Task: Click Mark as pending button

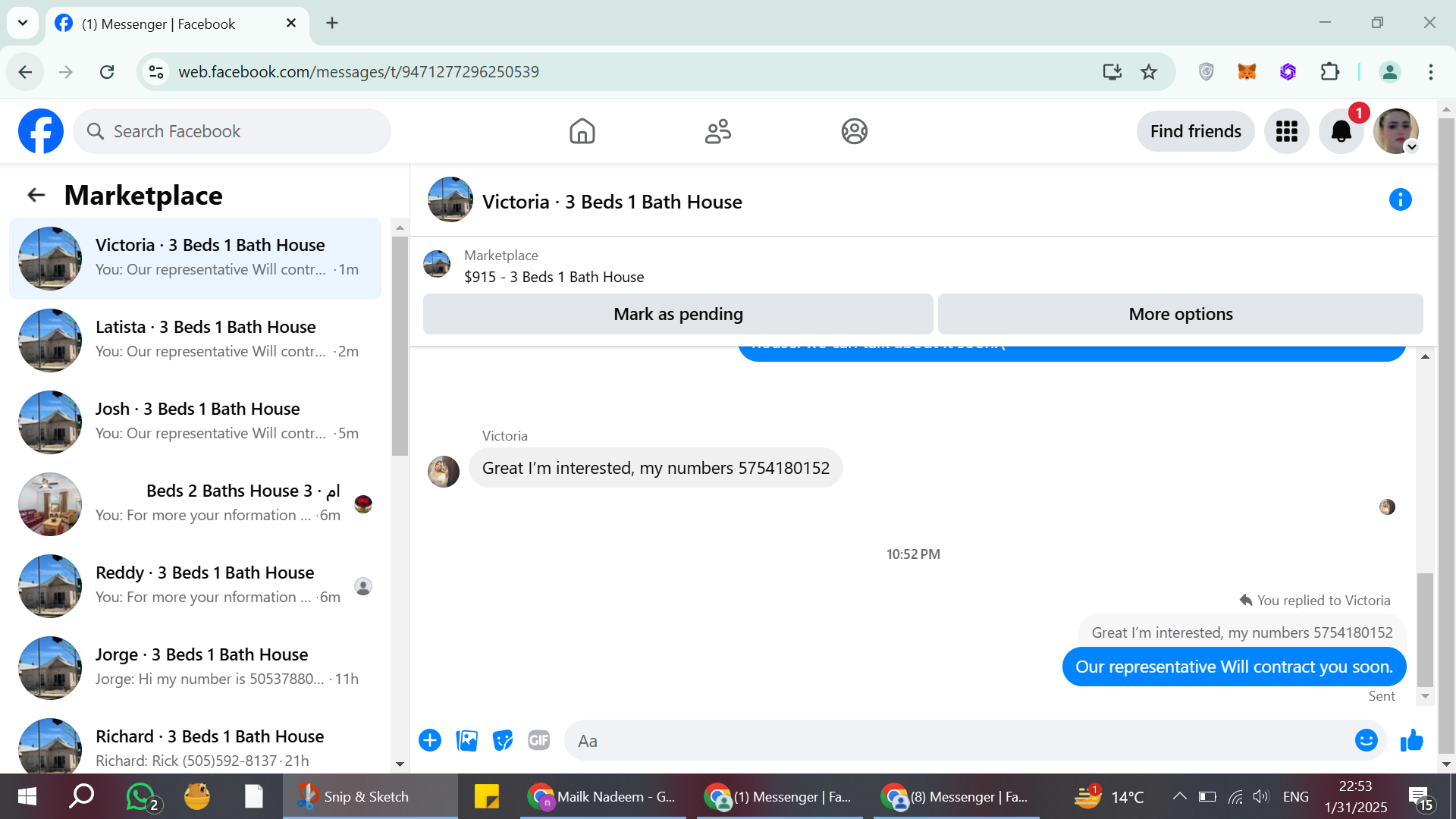Action: 678,314
